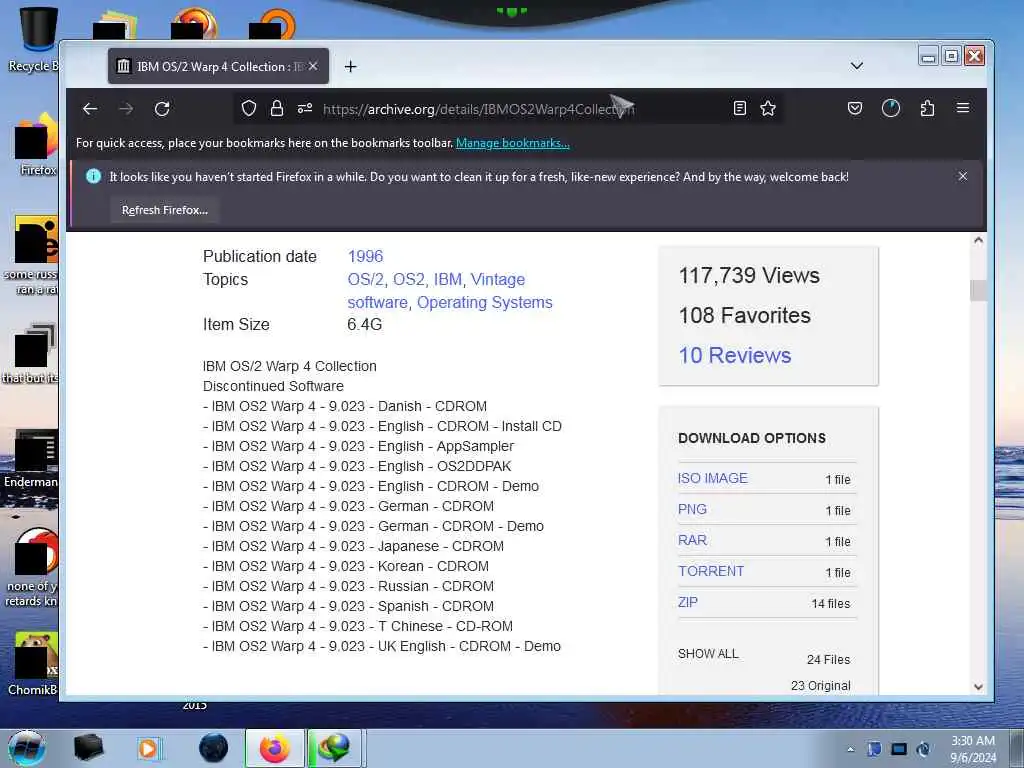Open a new tab with the plus button

point(351,67)
